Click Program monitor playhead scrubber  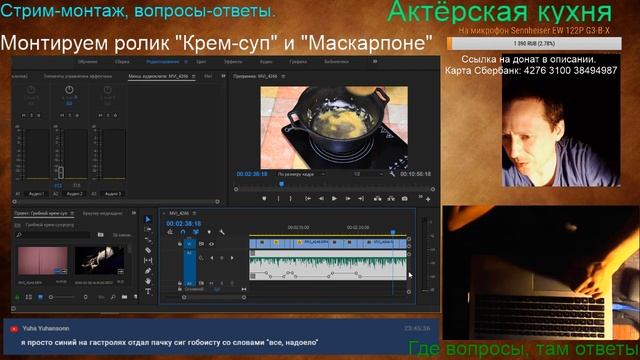281,184
